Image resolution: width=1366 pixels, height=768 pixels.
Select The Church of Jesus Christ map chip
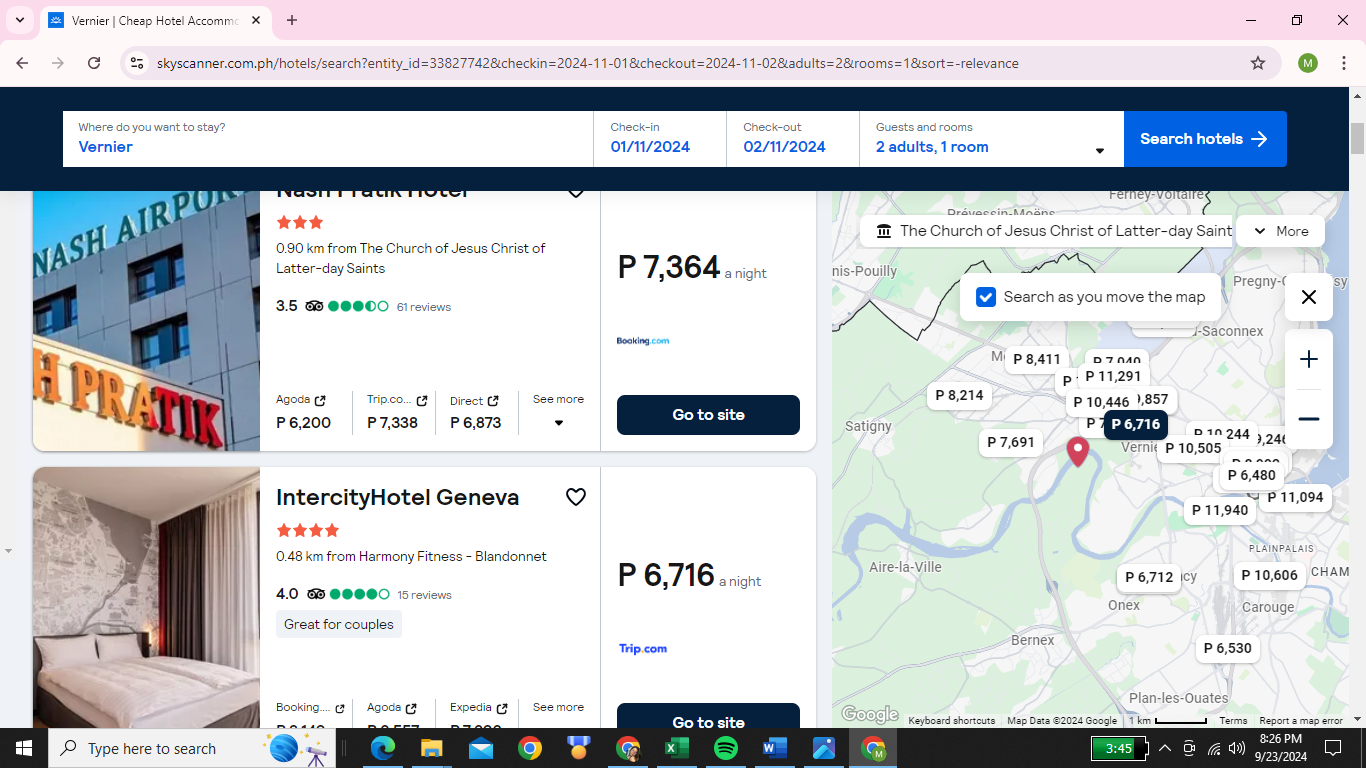[1046, 231]
